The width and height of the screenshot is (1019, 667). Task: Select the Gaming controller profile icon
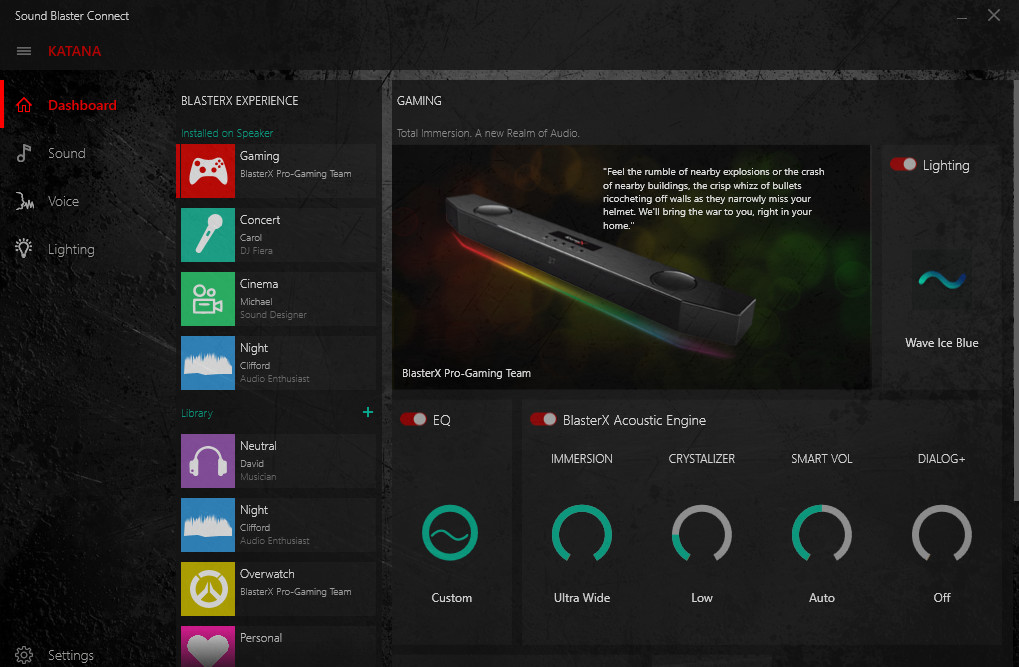click(208, 171)
